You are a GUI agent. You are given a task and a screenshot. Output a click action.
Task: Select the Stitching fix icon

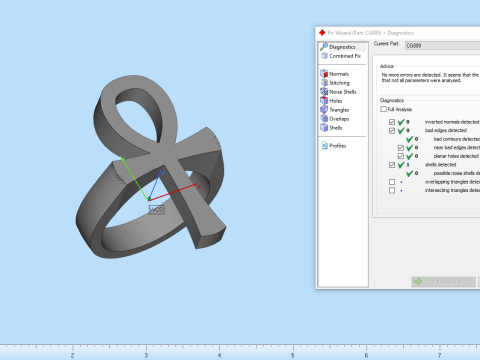(x=324, y=83)
